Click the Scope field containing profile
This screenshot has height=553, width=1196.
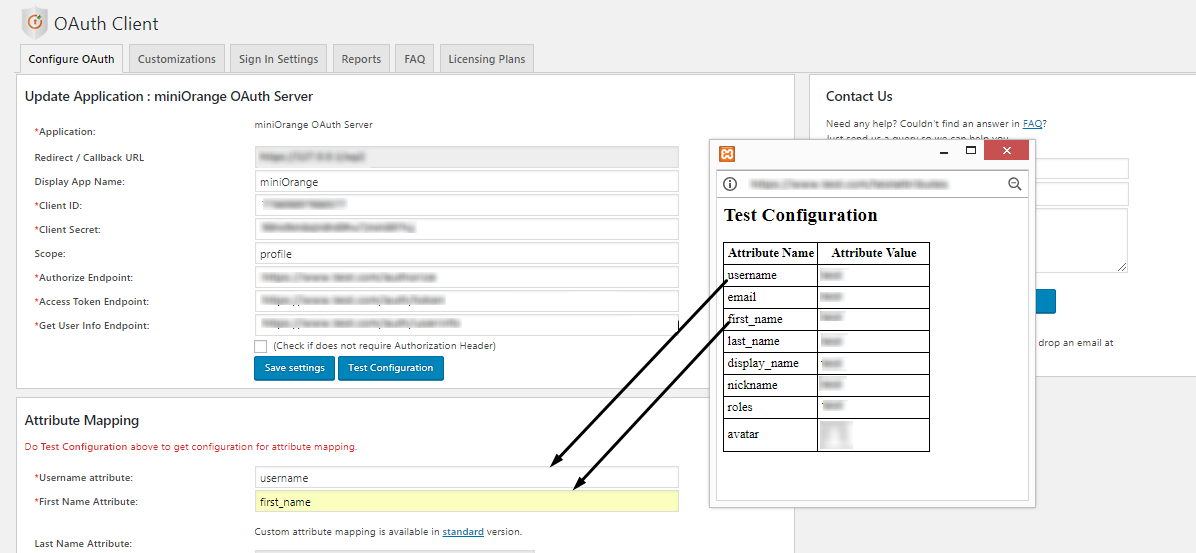466,253
